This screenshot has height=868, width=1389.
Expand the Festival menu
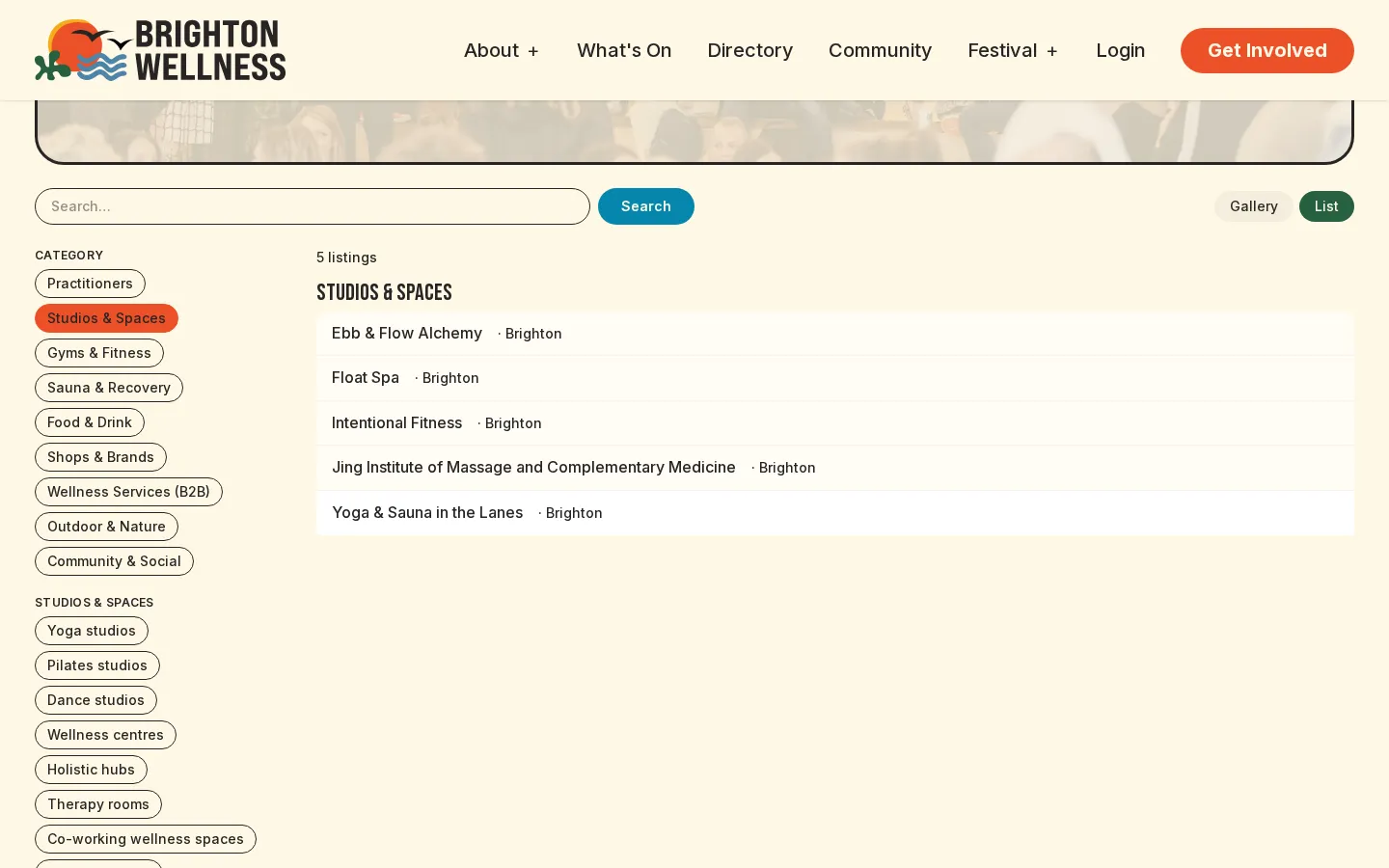[1013, 50]
